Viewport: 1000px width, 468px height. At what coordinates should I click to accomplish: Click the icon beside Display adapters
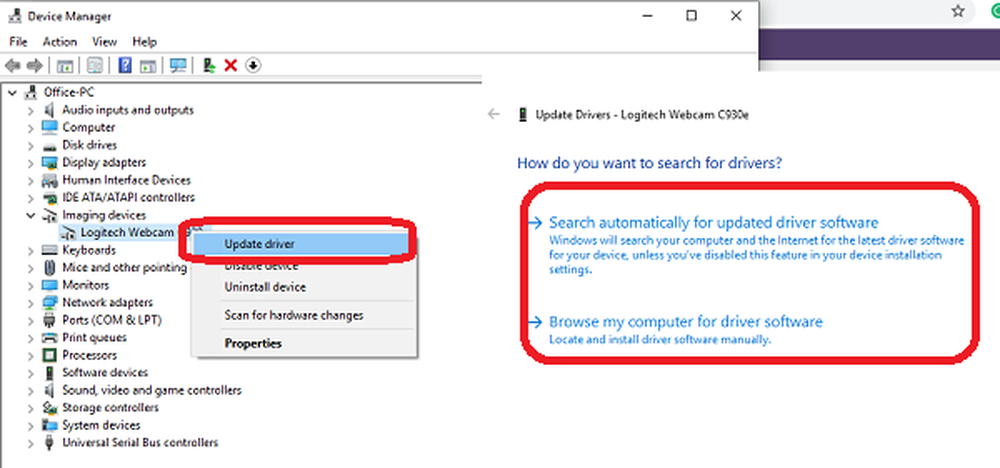[50, 163]
